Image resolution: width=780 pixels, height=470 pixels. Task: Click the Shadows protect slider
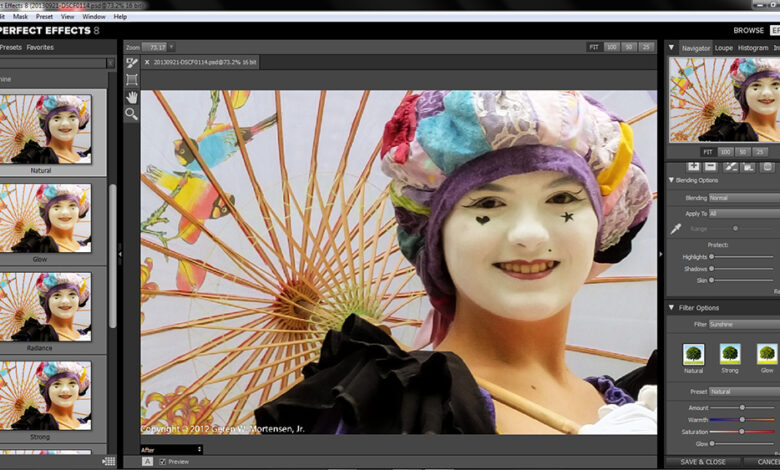(742, 269)
